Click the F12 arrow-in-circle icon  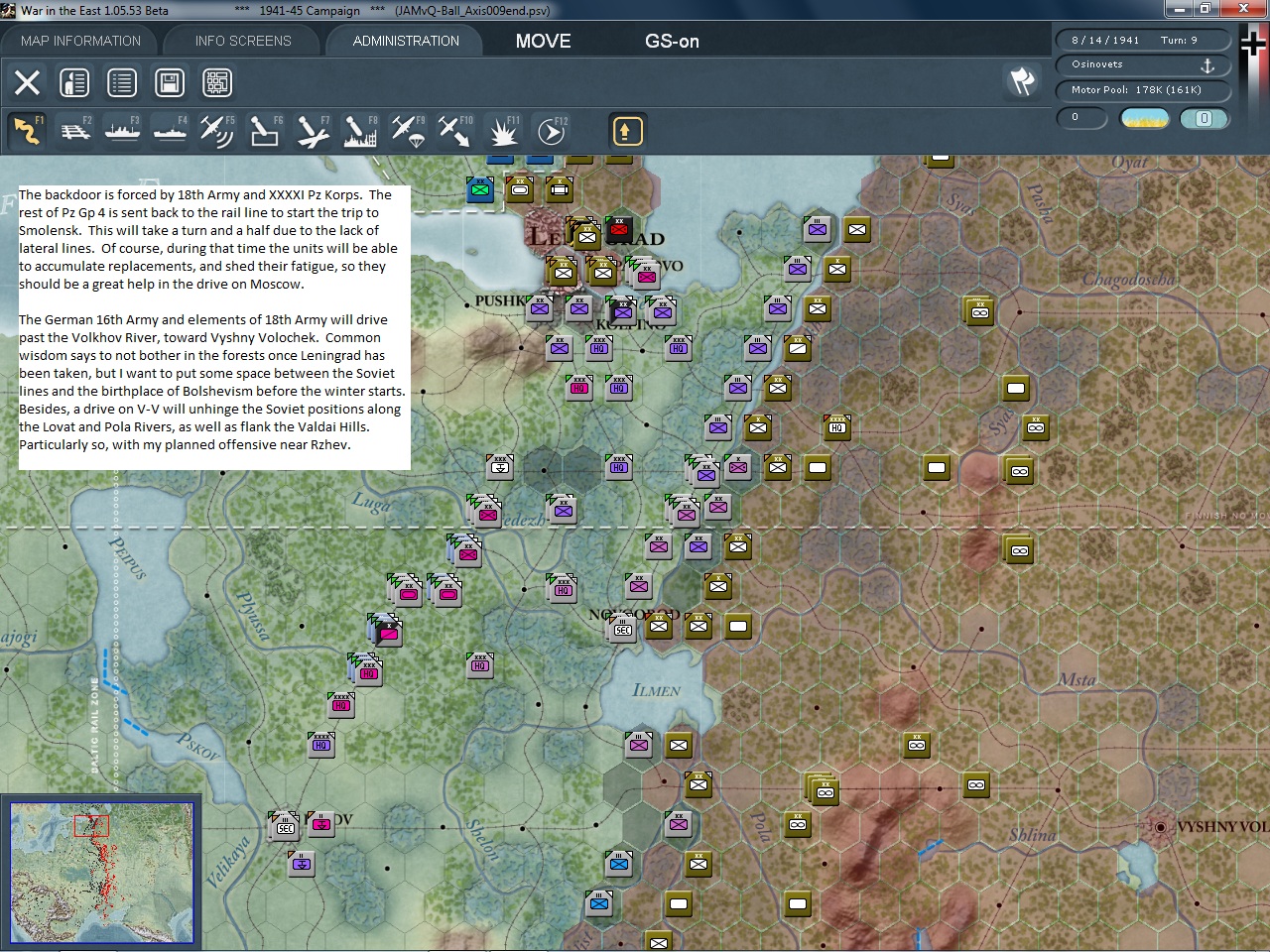(x=552, y=131)
